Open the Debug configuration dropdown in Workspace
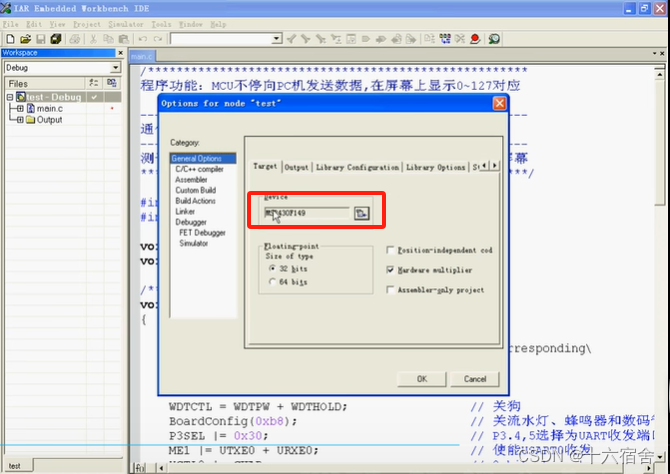 [115, 68]
